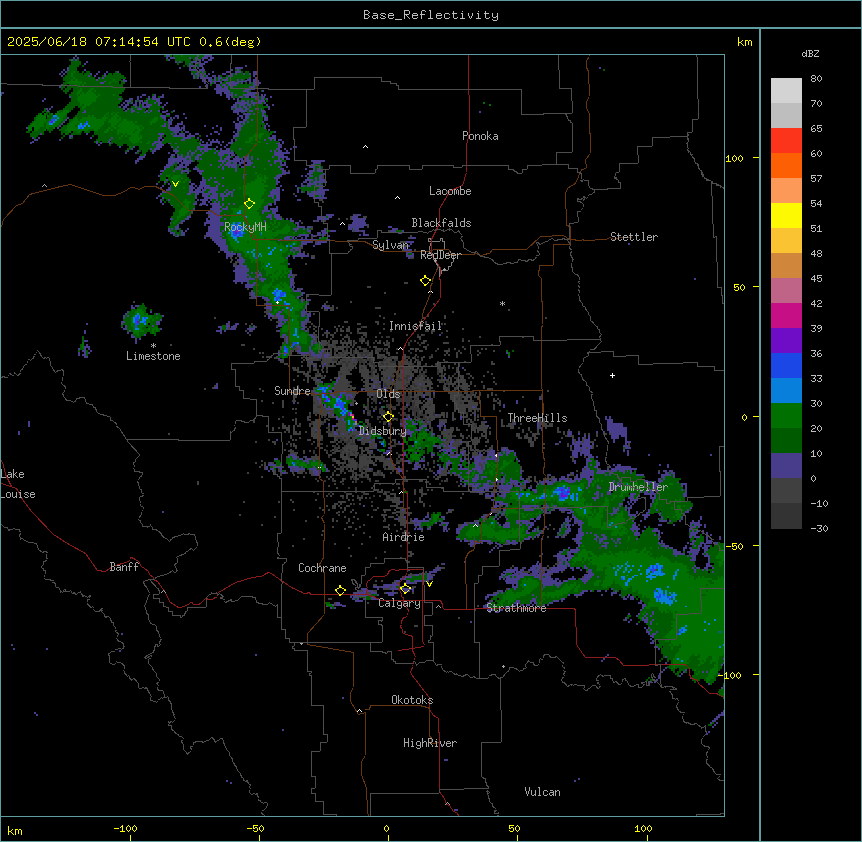Screen dimensions: 862x842
Task: Click the Strathmore label
Action: coord(516,608)
